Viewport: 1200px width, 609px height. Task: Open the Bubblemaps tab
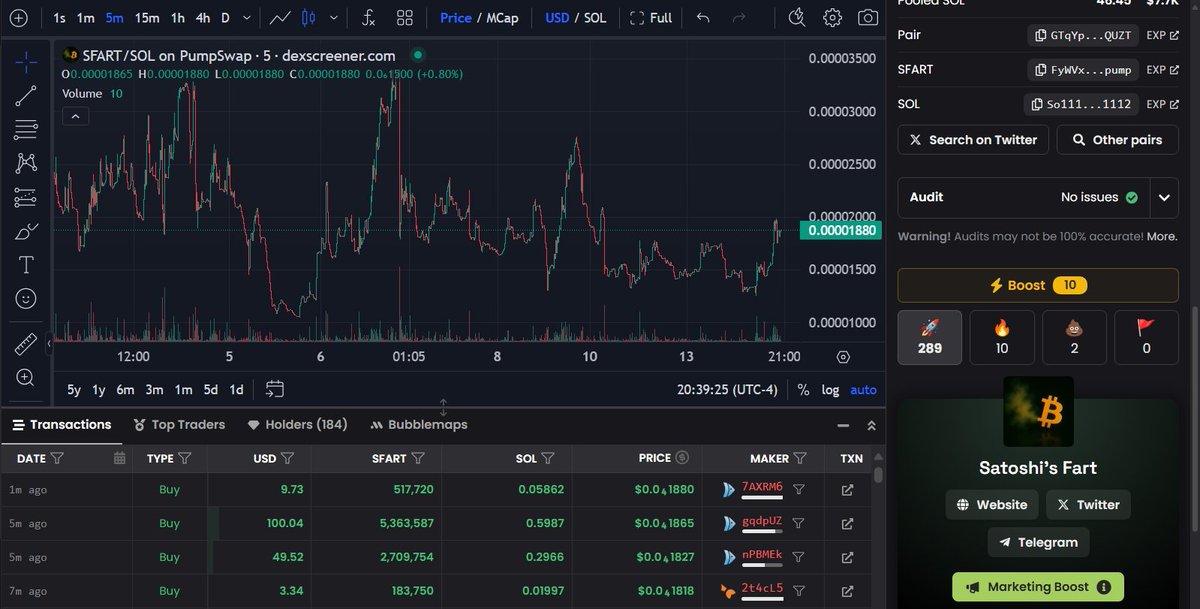[427, 424]
